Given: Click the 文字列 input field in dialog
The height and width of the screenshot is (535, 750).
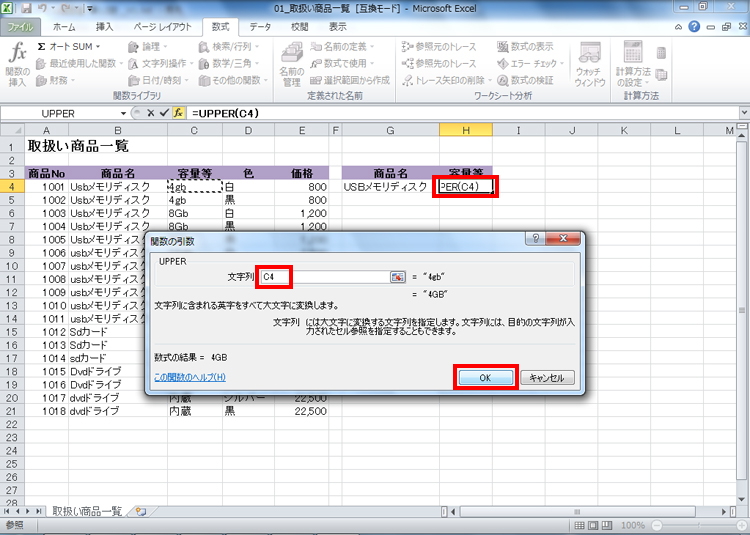Looking at the screenshot, I should (x=325, y=276).
